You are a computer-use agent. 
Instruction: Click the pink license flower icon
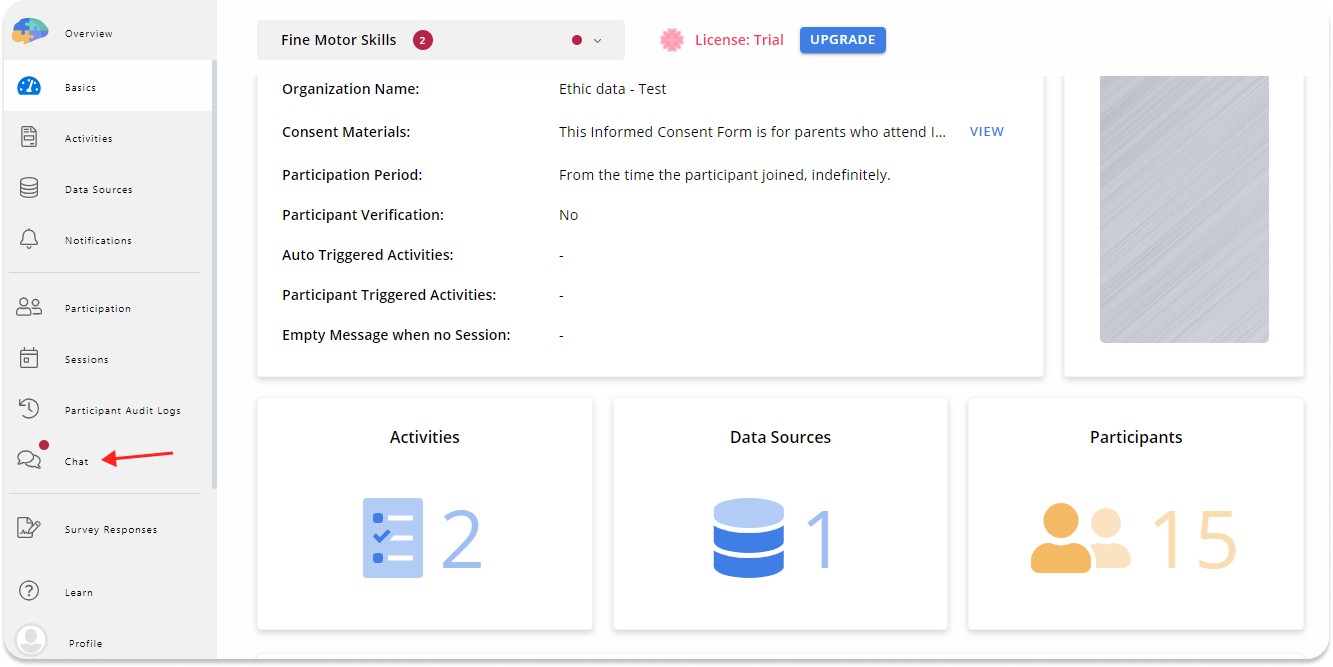[x=670, y=39]
